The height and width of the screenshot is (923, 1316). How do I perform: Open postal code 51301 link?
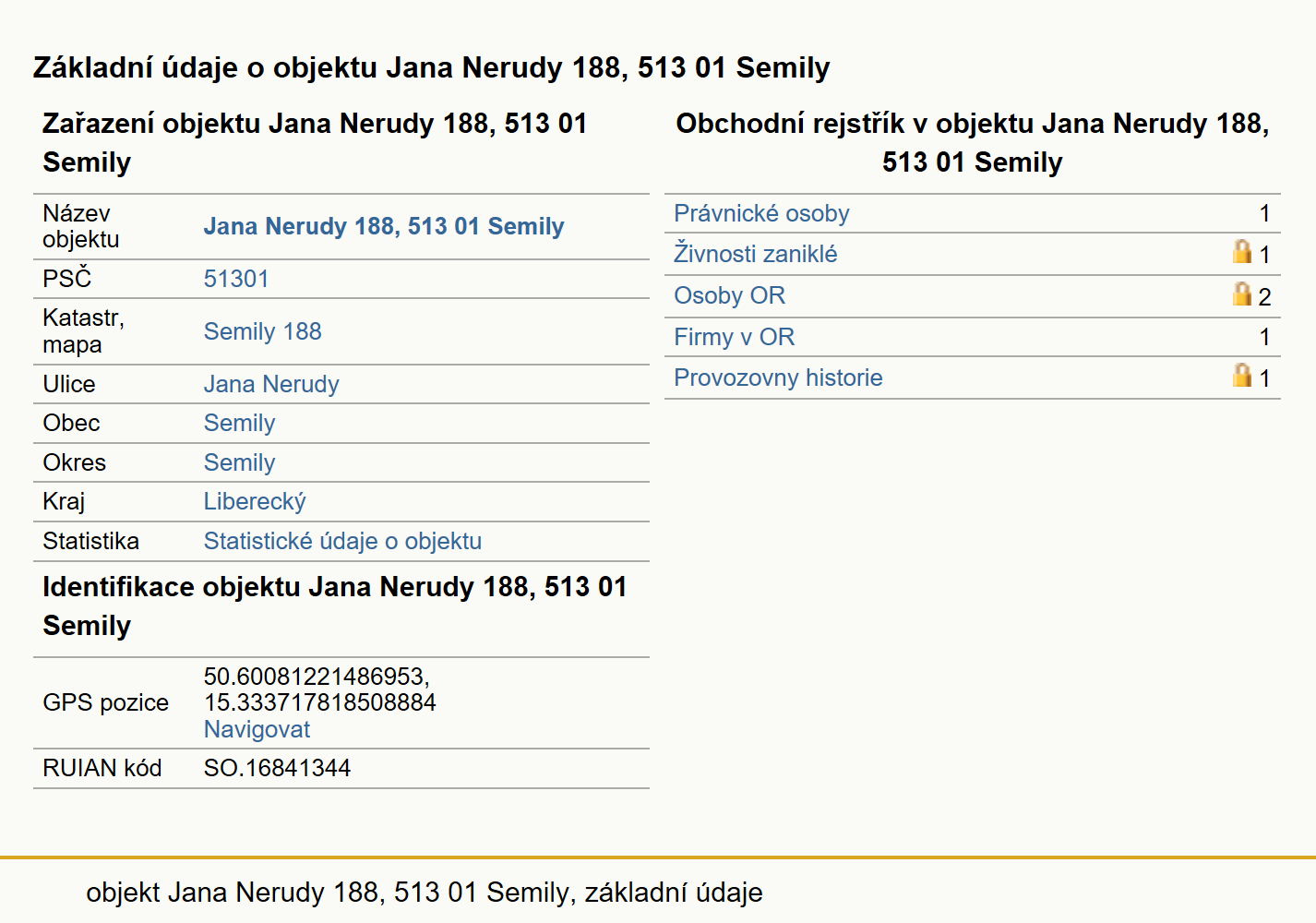pos(236,279)
